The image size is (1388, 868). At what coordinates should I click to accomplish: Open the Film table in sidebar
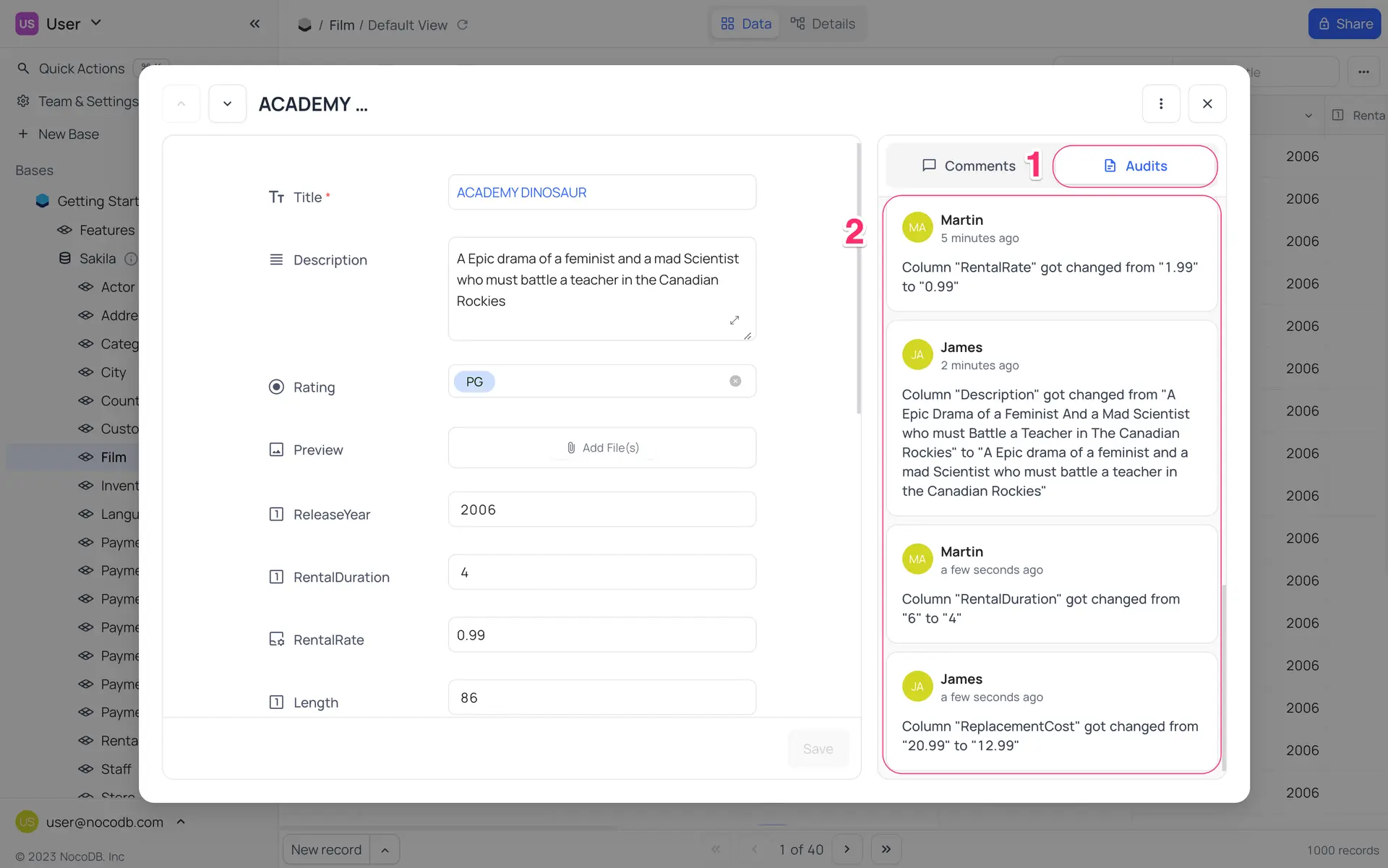(113, 457)
